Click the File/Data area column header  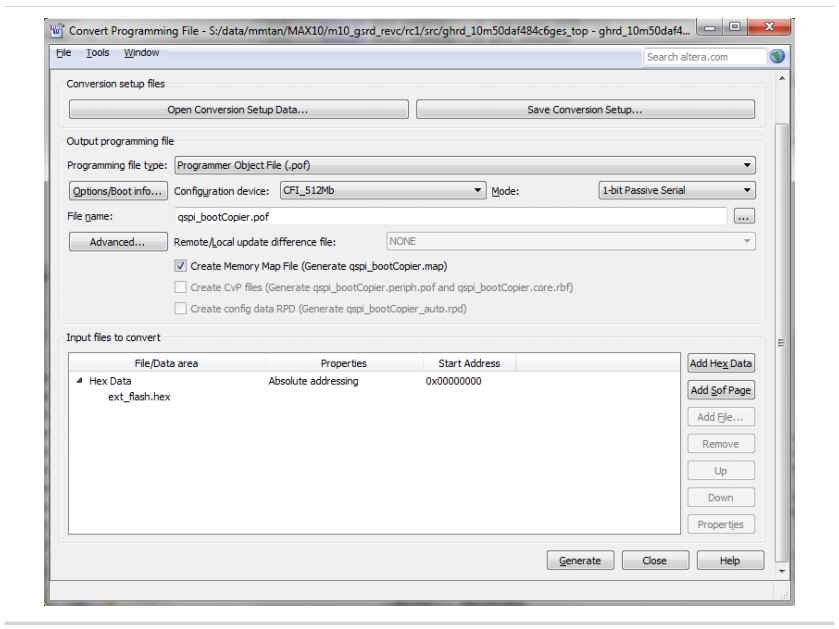[x=166, y=363]
